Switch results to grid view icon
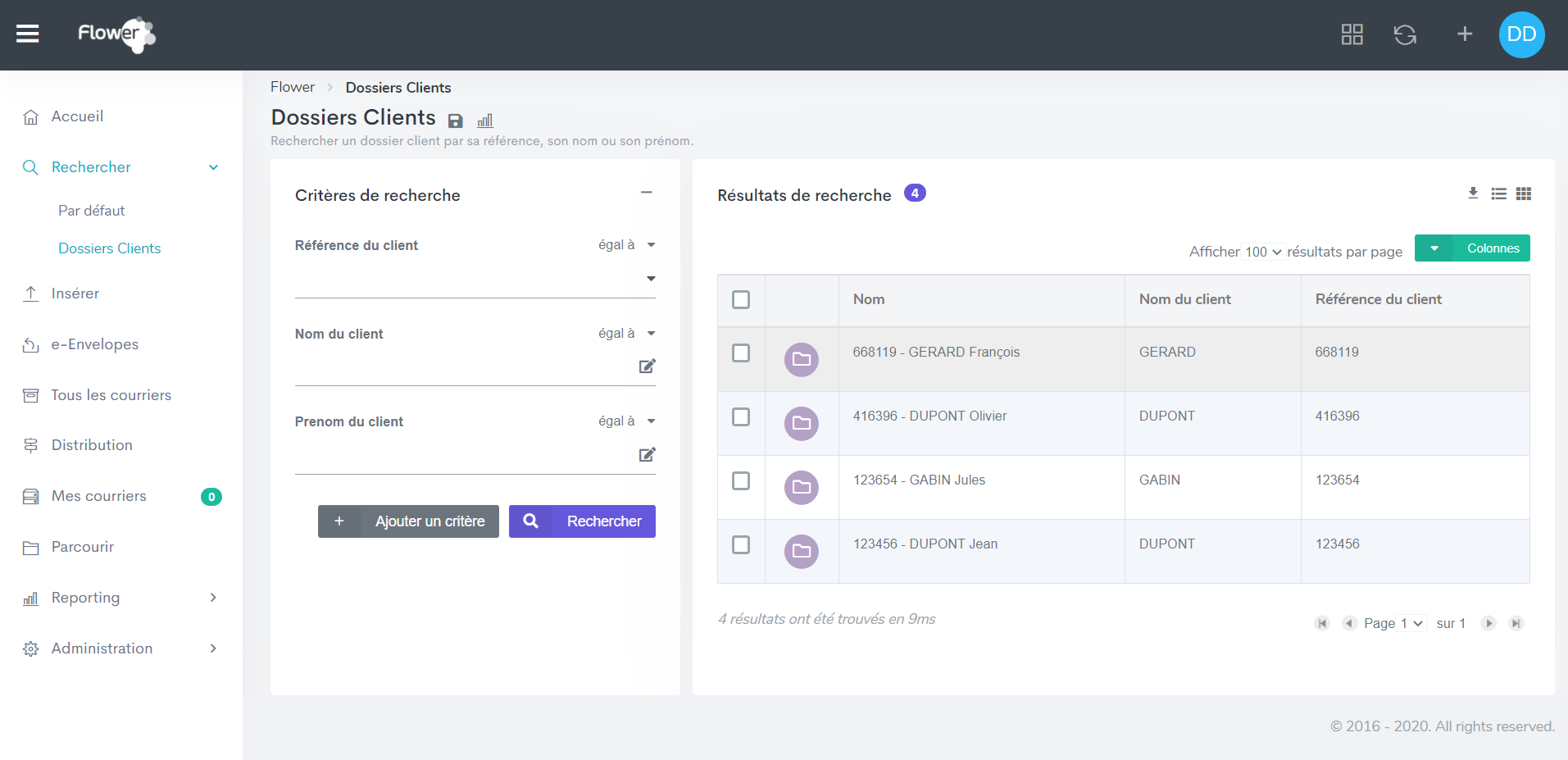Screen dimensions: 1568x760 [1523, 193]
